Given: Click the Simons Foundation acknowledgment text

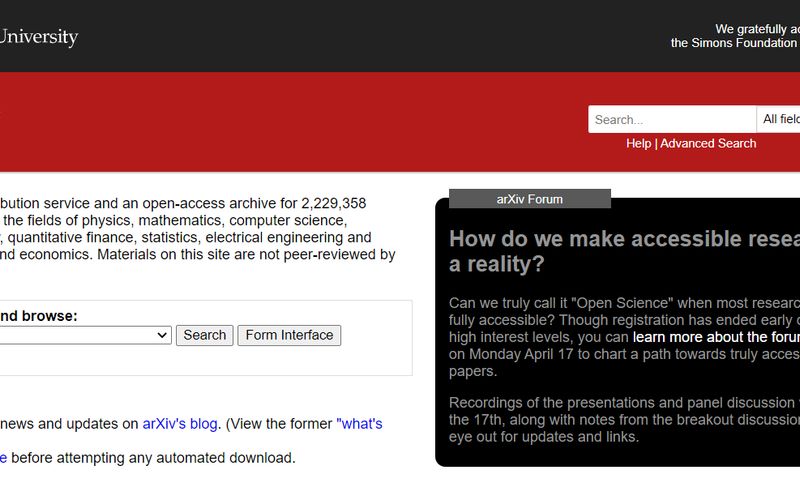Looking at the screenshot, I should click(735, 36).
